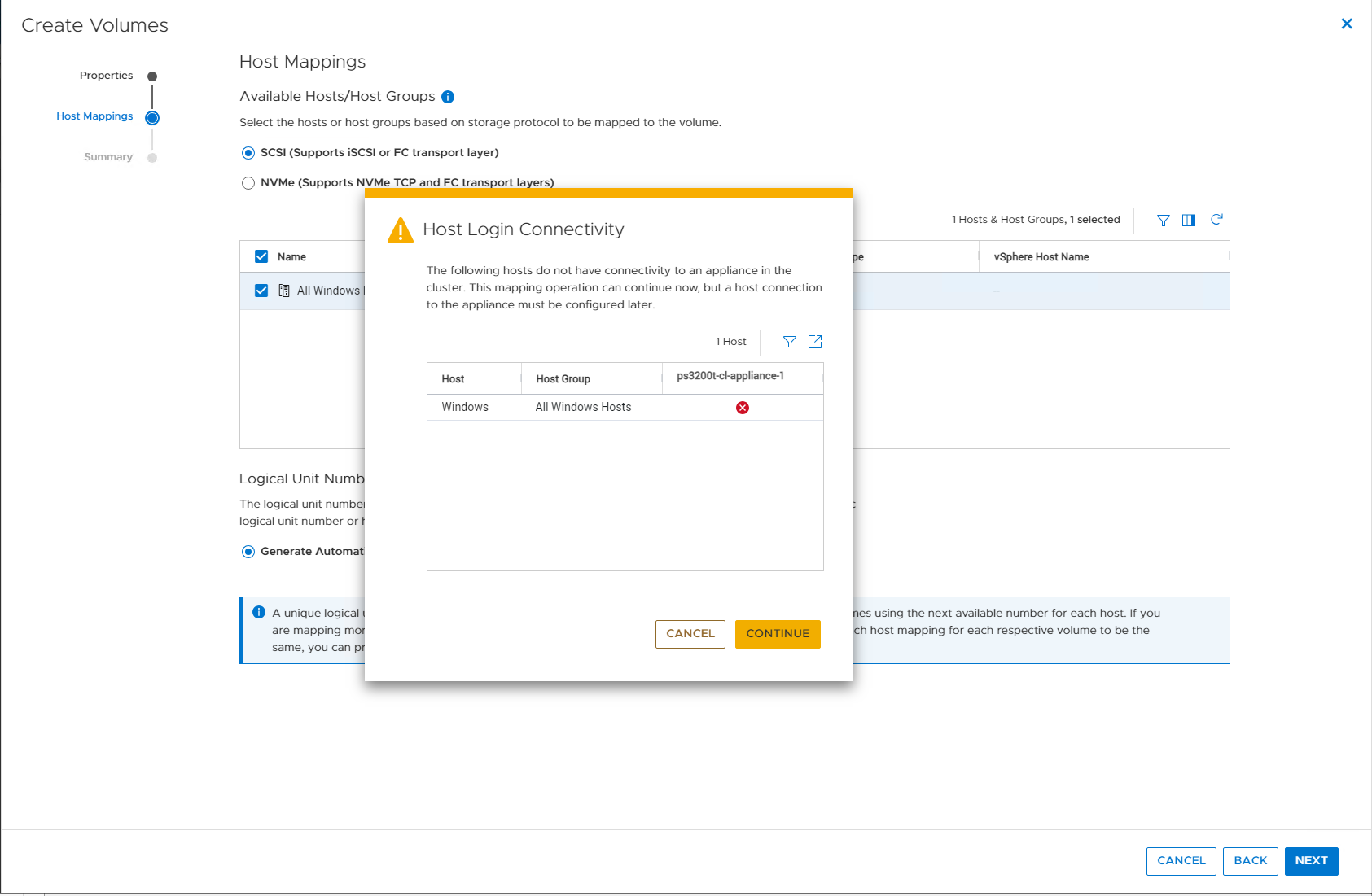Cancel the Host Login Connectivity dialog

(x=690, y=634)
